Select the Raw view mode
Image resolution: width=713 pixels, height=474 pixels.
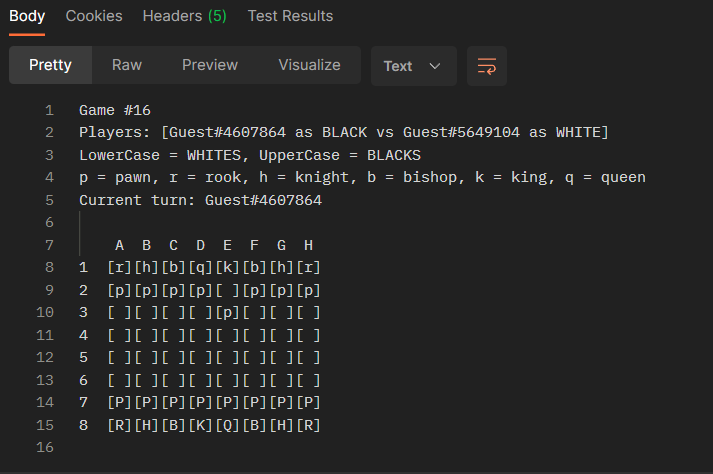pos(127,65)
